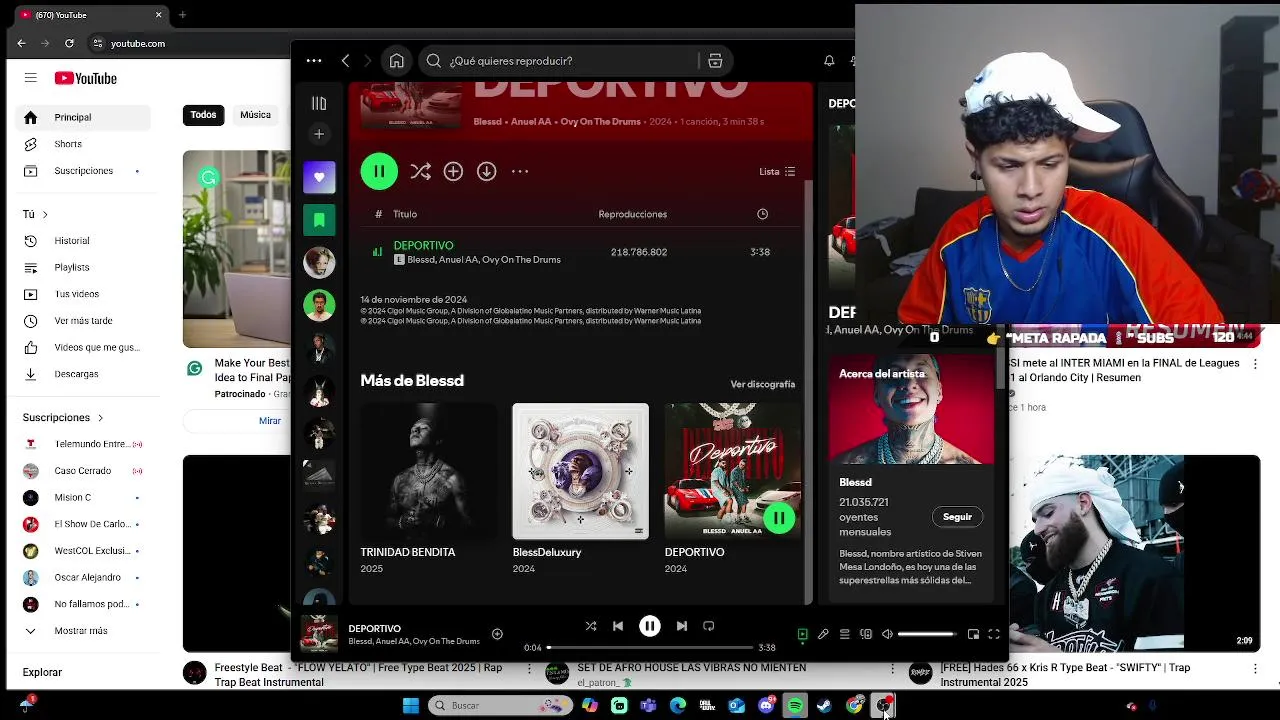Image resolution: width=1280 pixels, height=720 pixels.
Task: Open Discord from the Windows taskbar
Action: pyautogui.click(x=766, y=706)
